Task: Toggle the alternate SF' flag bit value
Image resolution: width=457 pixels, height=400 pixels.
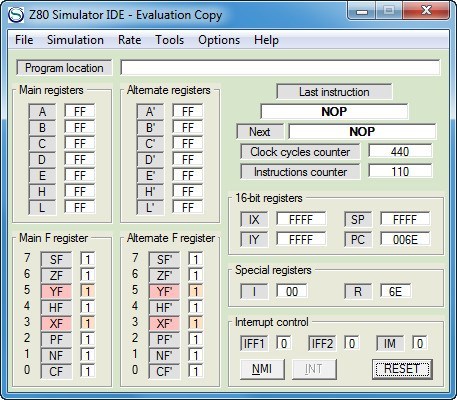Action: click(x=196, y=259)
